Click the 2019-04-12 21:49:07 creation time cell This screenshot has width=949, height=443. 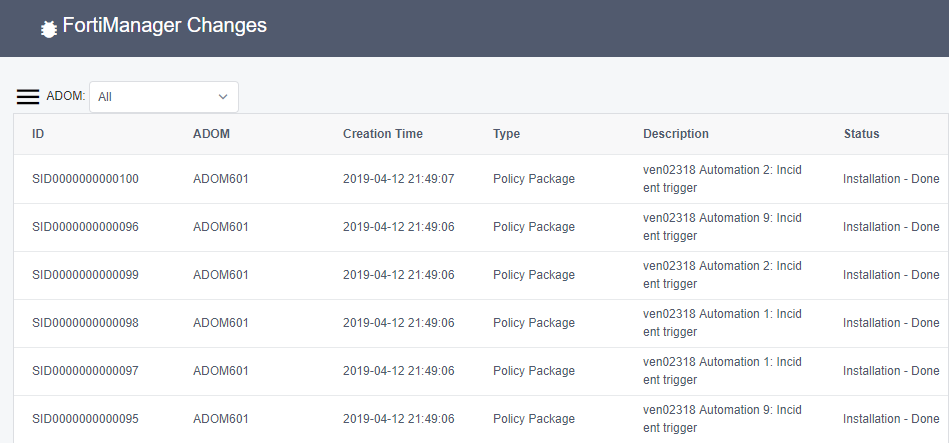pyautogui.click(x=398, y=179)
